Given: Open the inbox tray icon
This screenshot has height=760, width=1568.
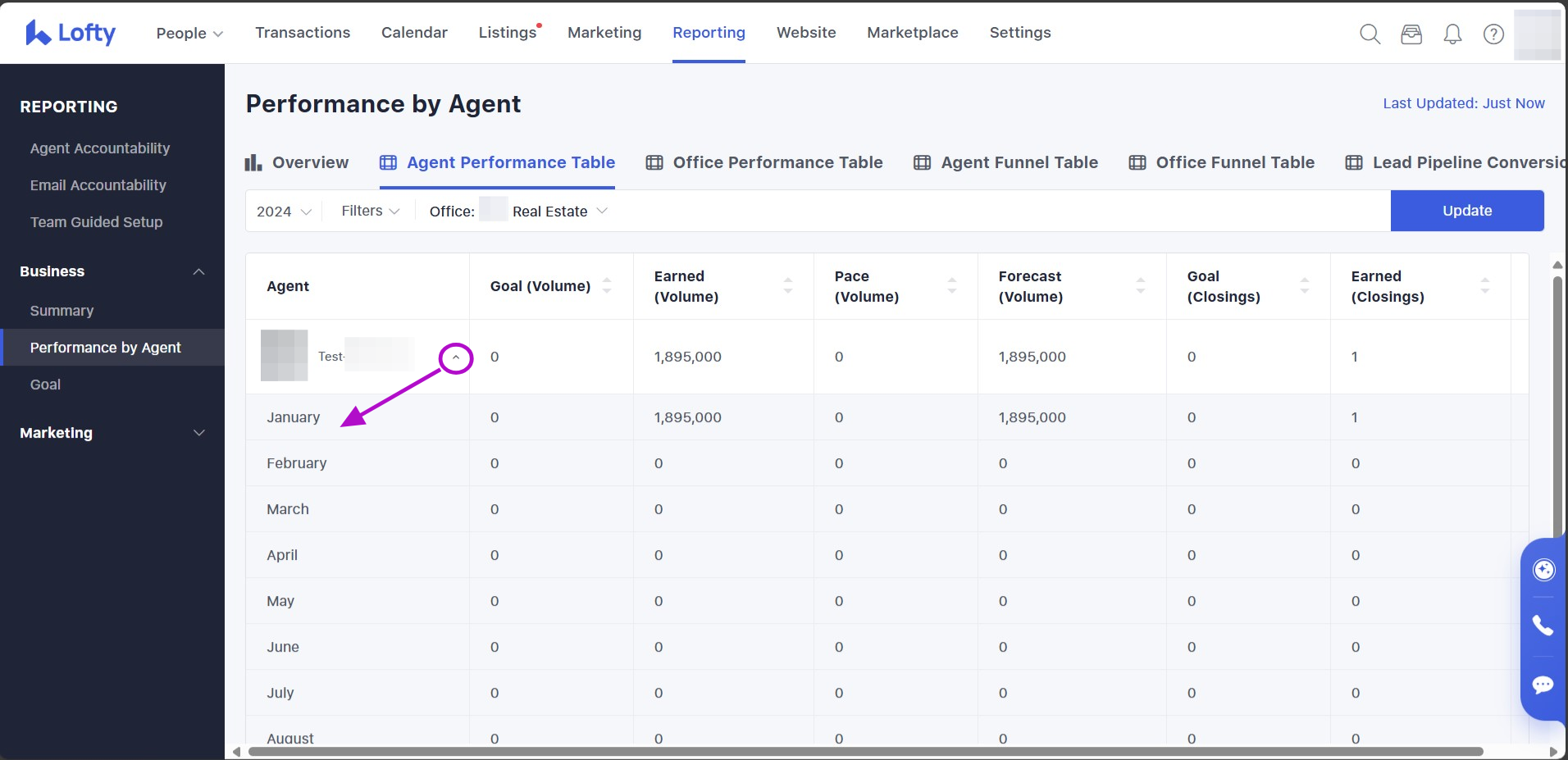Looking at the screenshot, I should pos(1411,34).
